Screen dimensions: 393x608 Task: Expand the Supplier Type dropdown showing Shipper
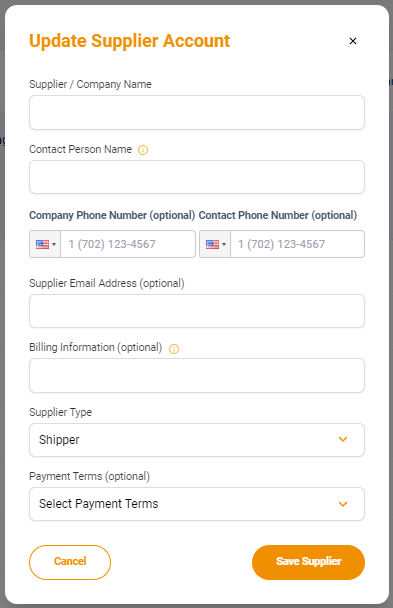pos(197,440)
